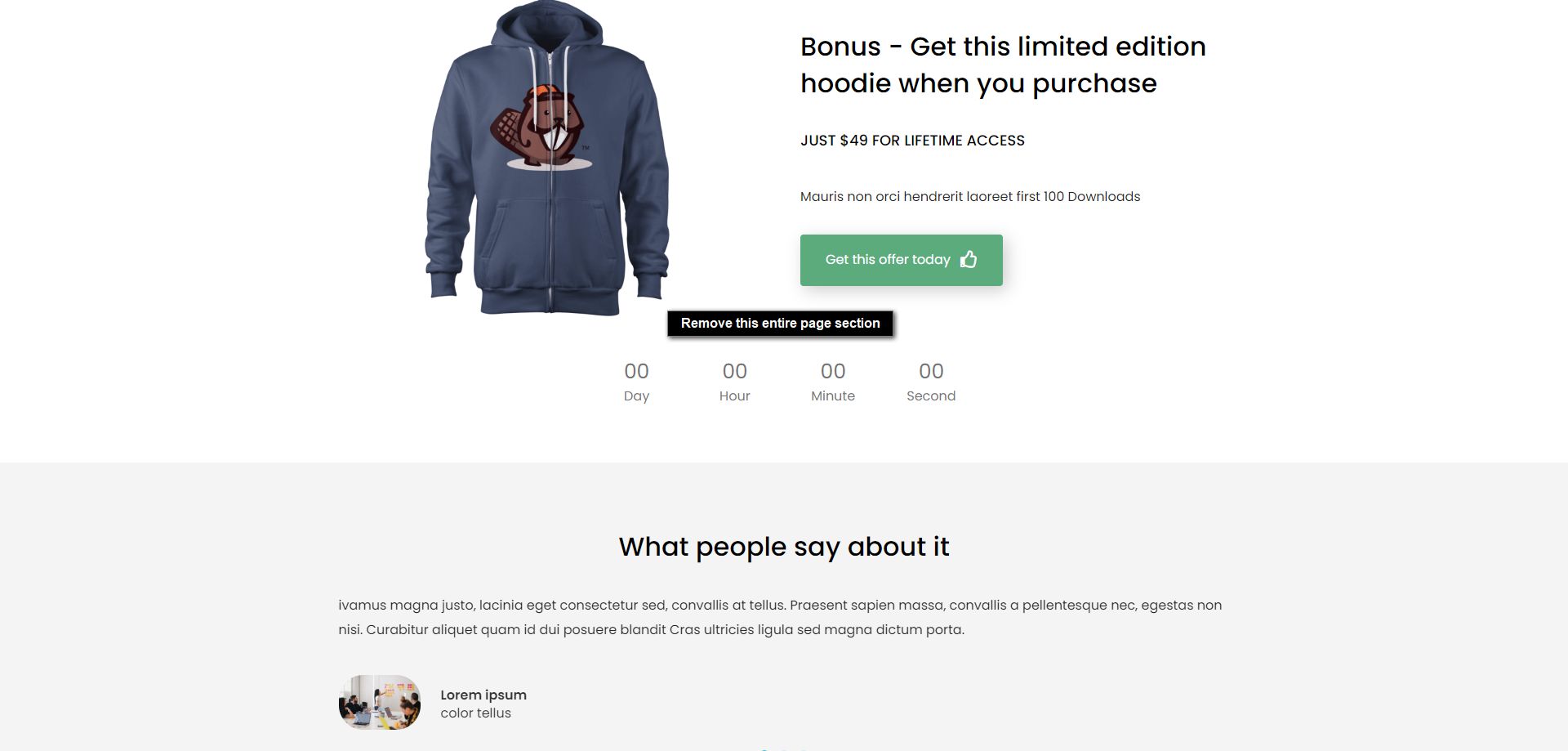This screenshot has height=751, width=1568.
Task: Click the testimonial author's avatar photo
Action: point(380,703)
